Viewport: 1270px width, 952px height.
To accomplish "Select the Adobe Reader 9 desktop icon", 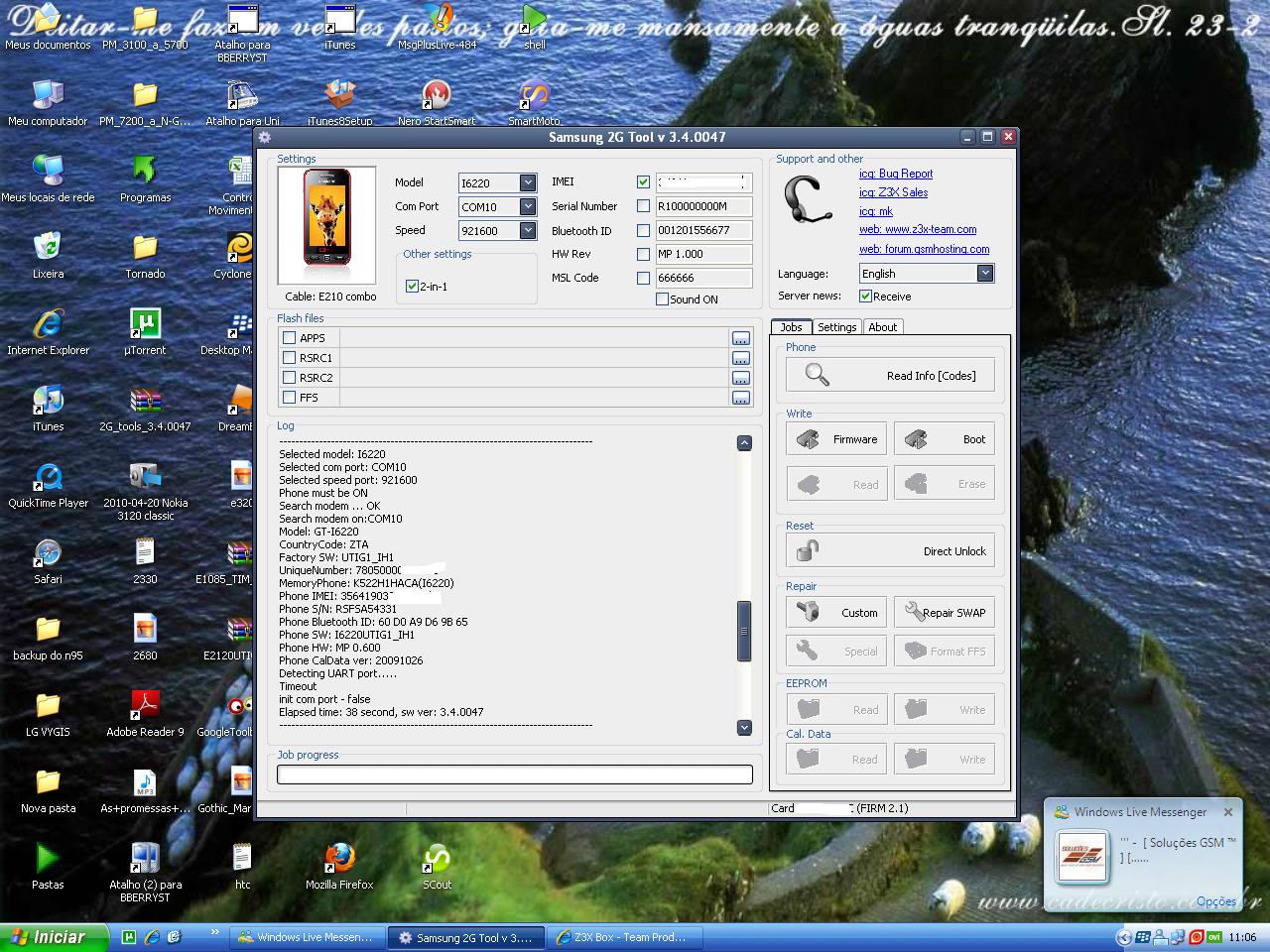I will coord(145,714).
